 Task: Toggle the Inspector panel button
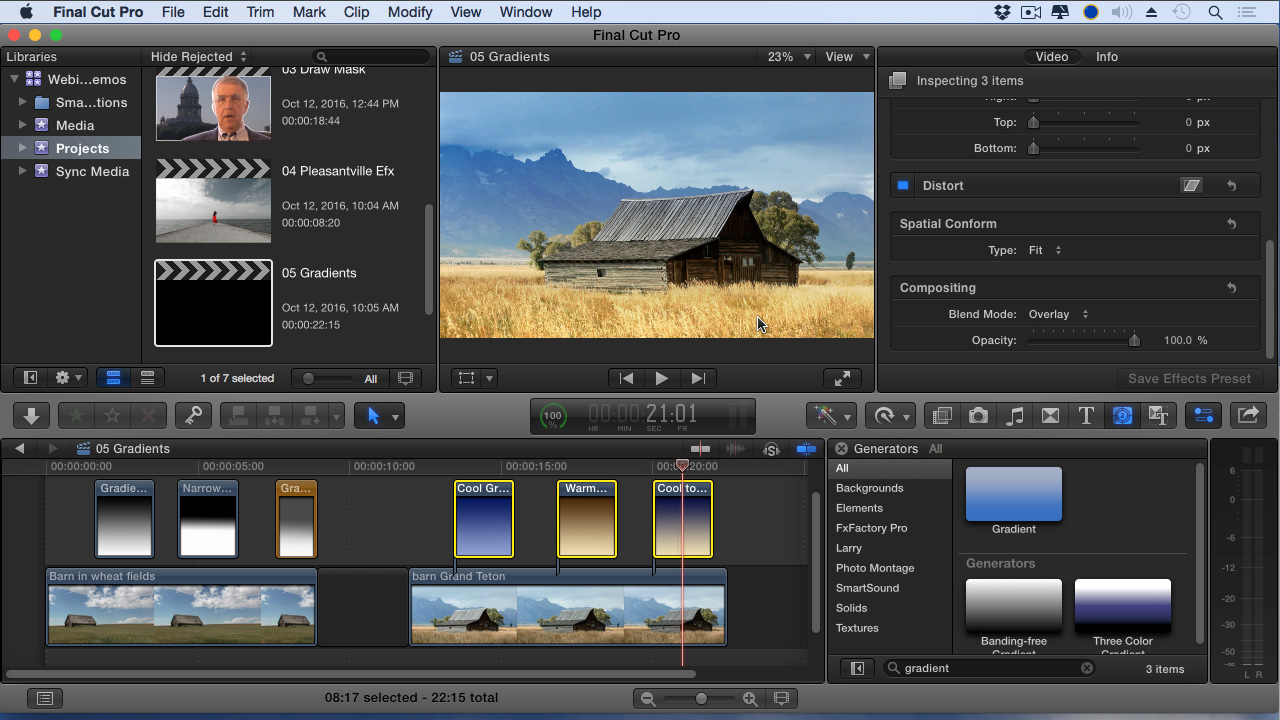[1203, 416]
